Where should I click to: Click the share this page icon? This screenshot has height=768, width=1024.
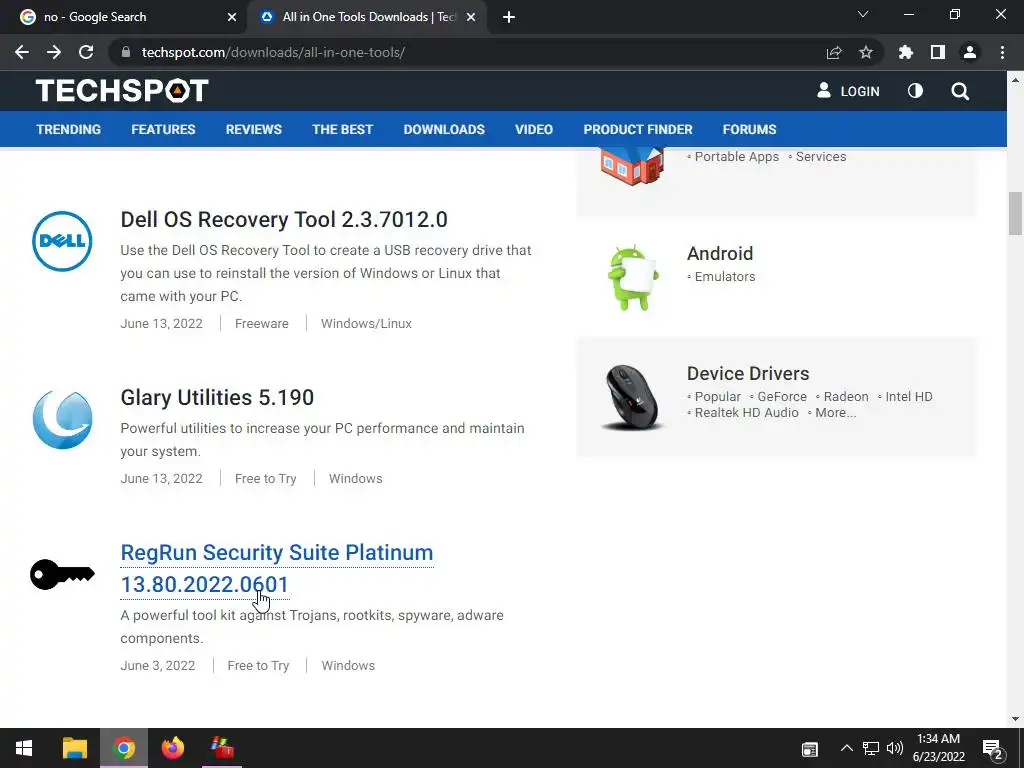coord(834,52)
